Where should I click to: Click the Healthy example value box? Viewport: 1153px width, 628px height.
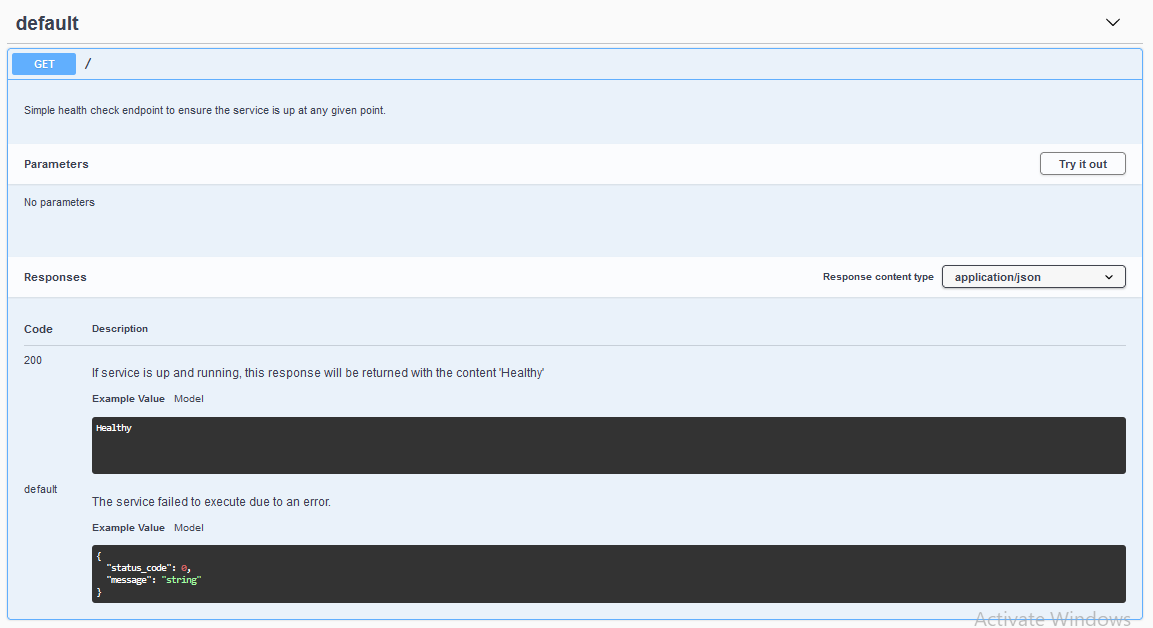608,446
